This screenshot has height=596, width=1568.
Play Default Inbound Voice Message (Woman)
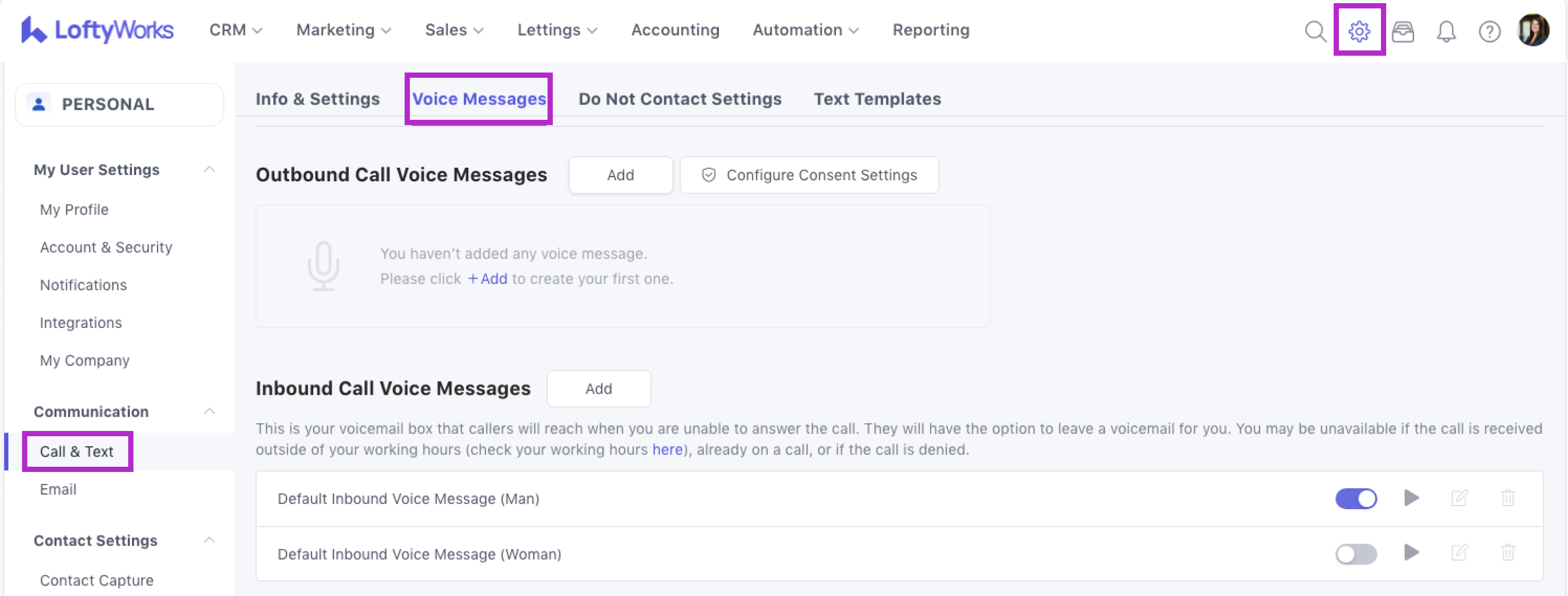point(1411,553)
